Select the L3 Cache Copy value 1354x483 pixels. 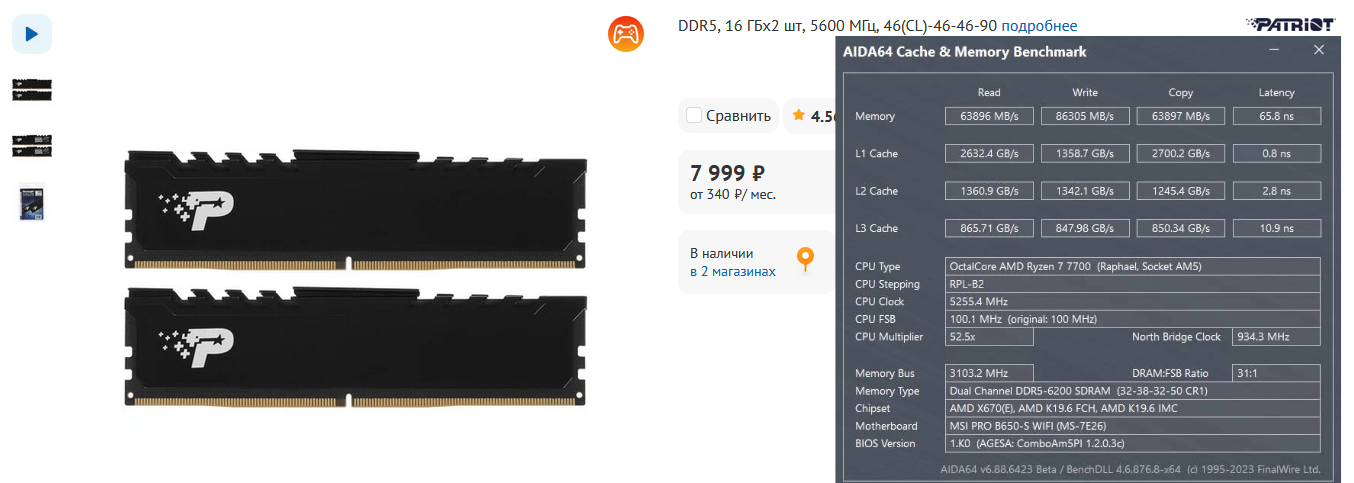[x=1181, y=228]
